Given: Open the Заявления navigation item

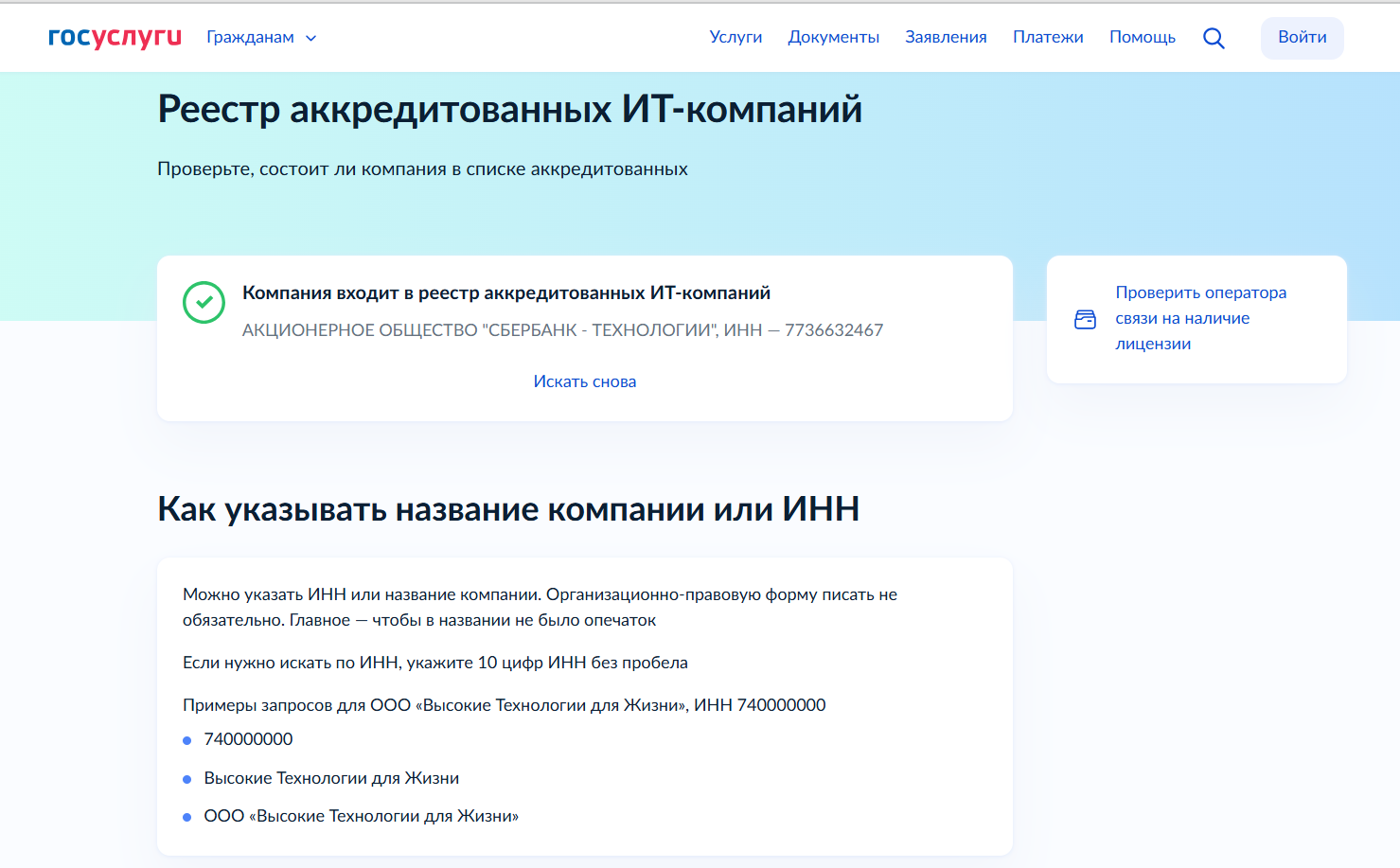Looking at the screenshot, I should tap(945, 36).
